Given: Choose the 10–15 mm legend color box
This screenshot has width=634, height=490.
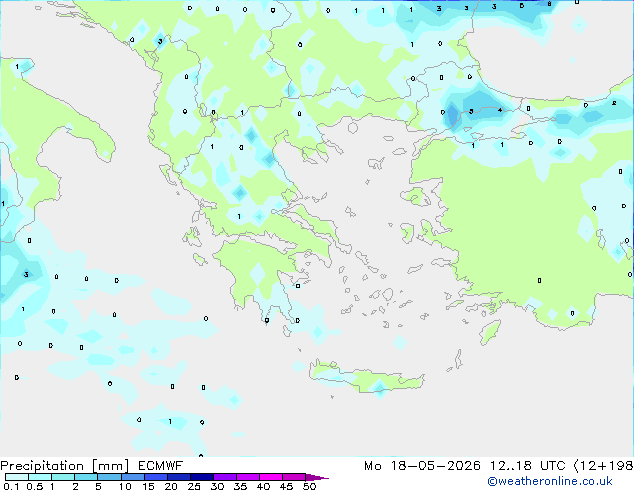Looking at the screenshot, I should 132,477.
